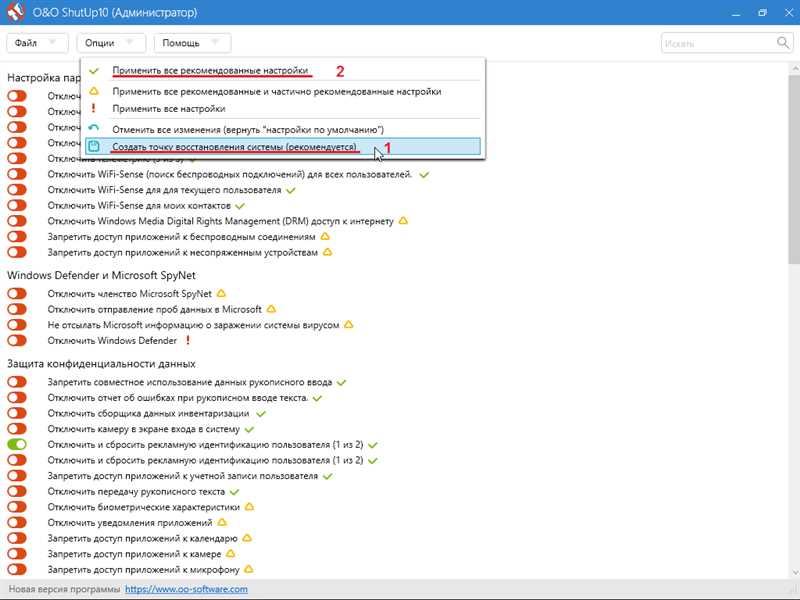Click Windows Defender и Microsoft SpyNet heading
Image resolution: width=800 pixels, height=600 pixels.
click(x=101, y=275)
